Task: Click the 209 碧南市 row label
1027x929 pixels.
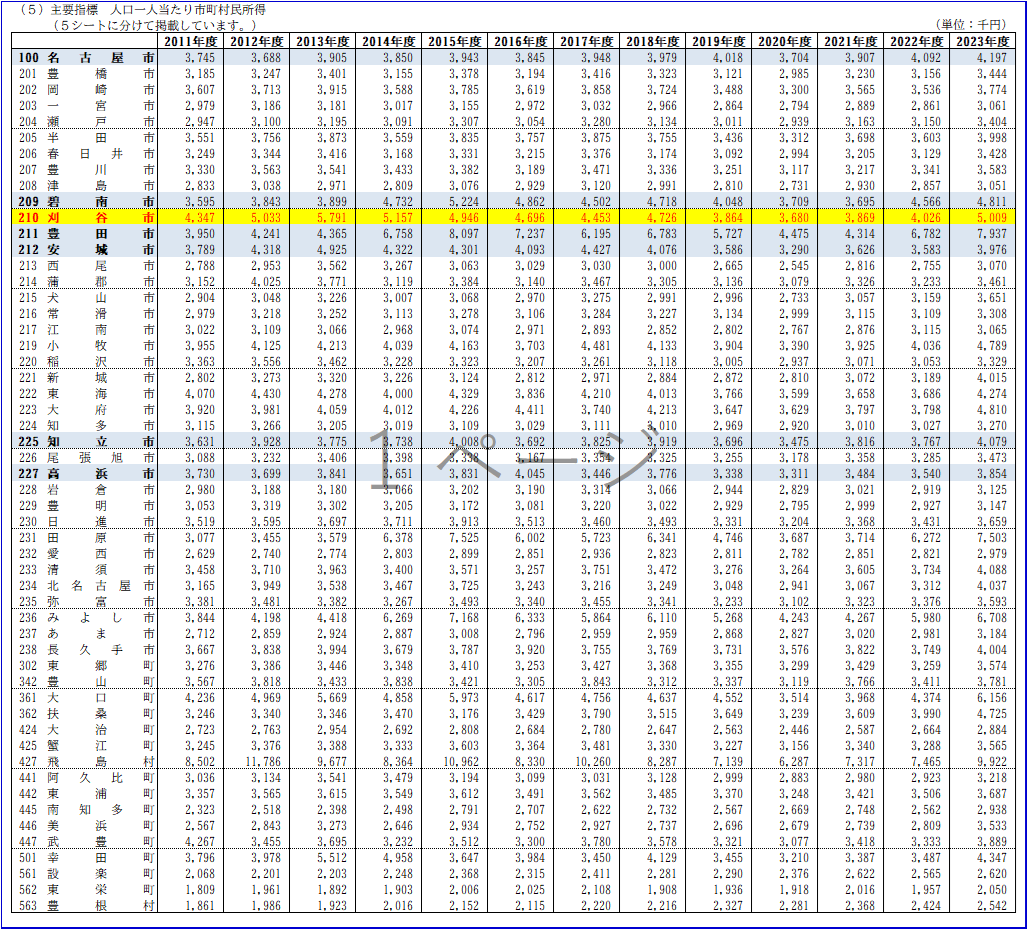Action: 85,202
